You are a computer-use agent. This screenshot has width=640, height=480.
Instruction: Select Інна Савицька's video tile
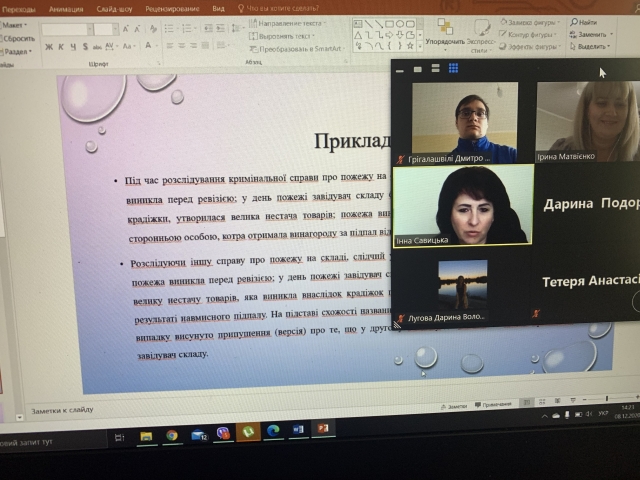tap(462, 206)
